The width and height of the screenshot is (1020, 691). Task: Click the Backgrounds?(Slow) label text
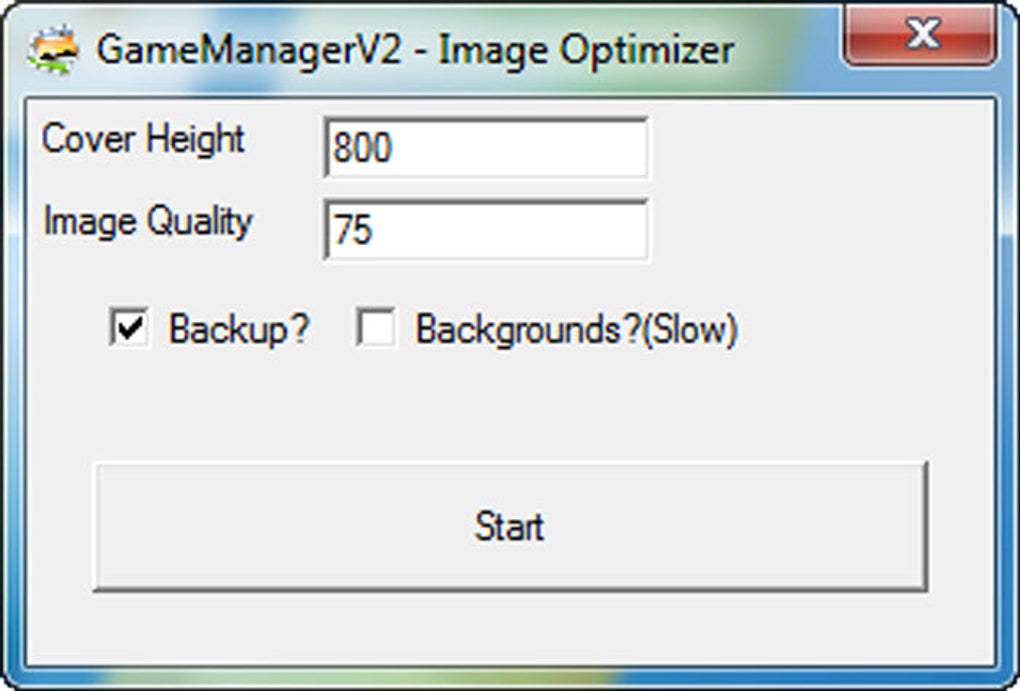click(576, 329)
